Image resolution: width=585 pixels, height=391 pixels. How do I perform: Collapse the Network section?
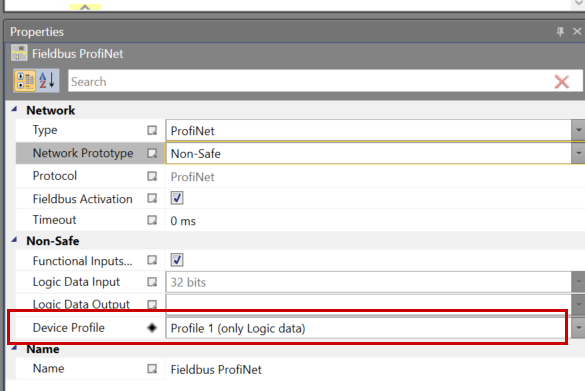click(x=14, y=109)
